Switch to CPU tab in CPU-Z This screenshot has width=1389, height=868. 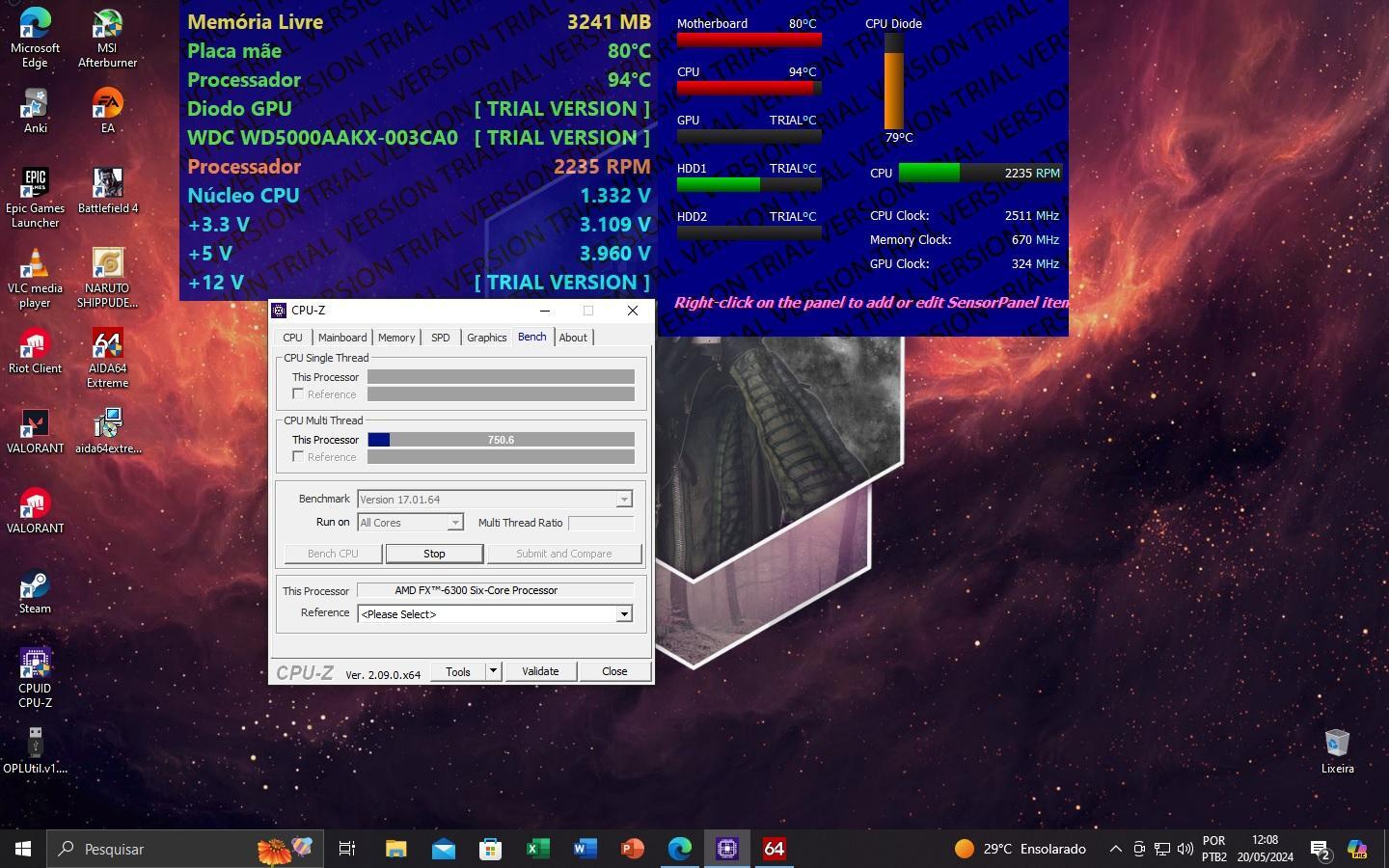pos(292,338)
